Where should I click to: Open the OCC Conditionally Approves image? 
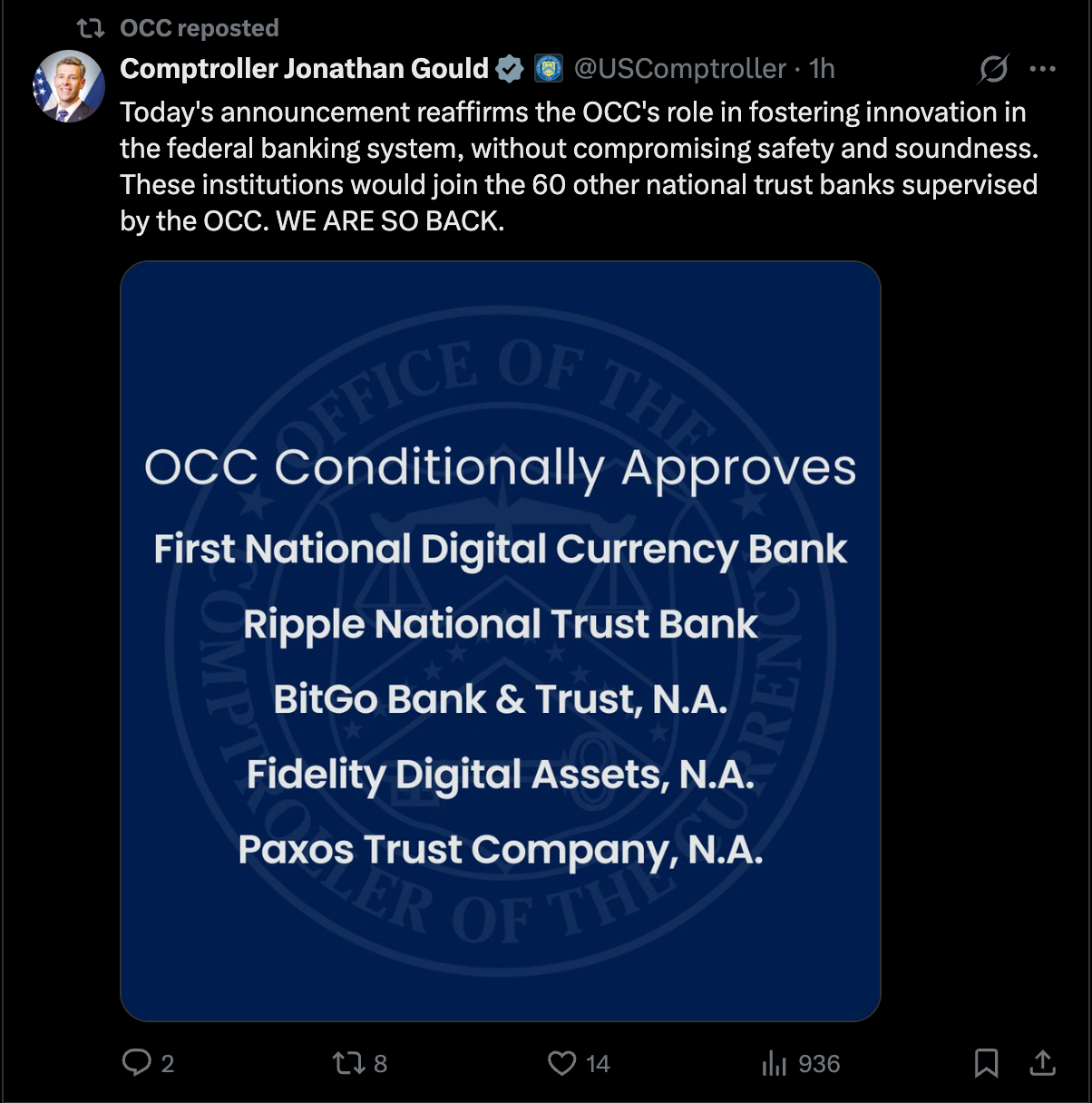click(x=501, y=640)
